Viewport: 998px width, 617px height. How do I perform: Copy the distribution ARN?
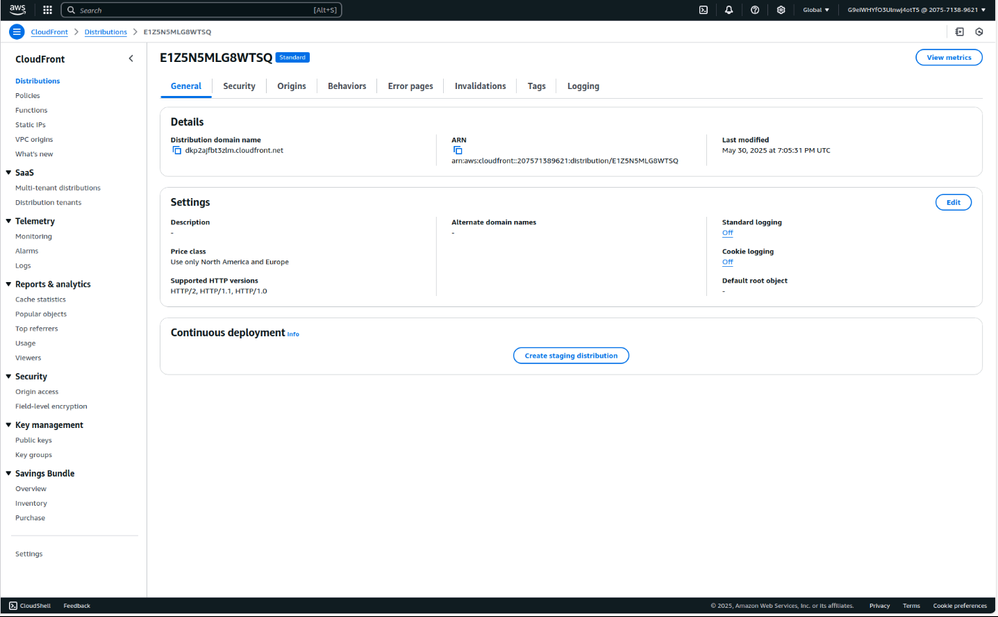pos(458,150)
